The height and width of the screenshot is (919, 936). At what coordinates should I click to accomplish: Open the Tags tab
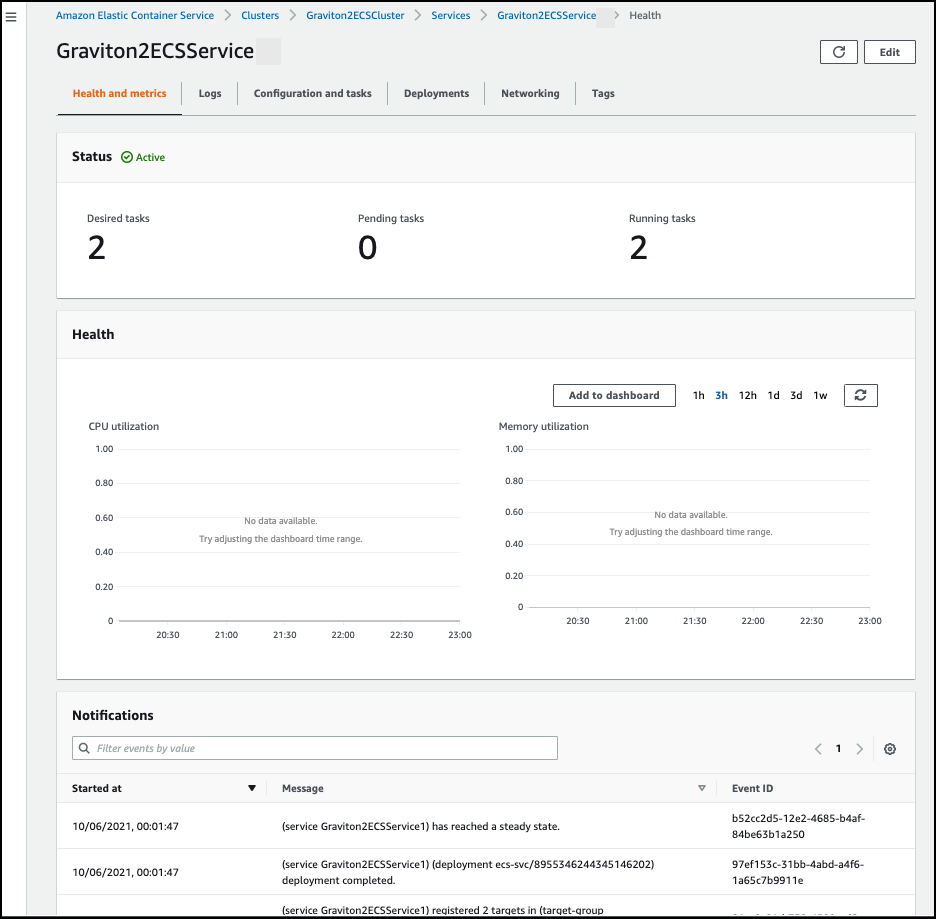(x=603, y=93)
